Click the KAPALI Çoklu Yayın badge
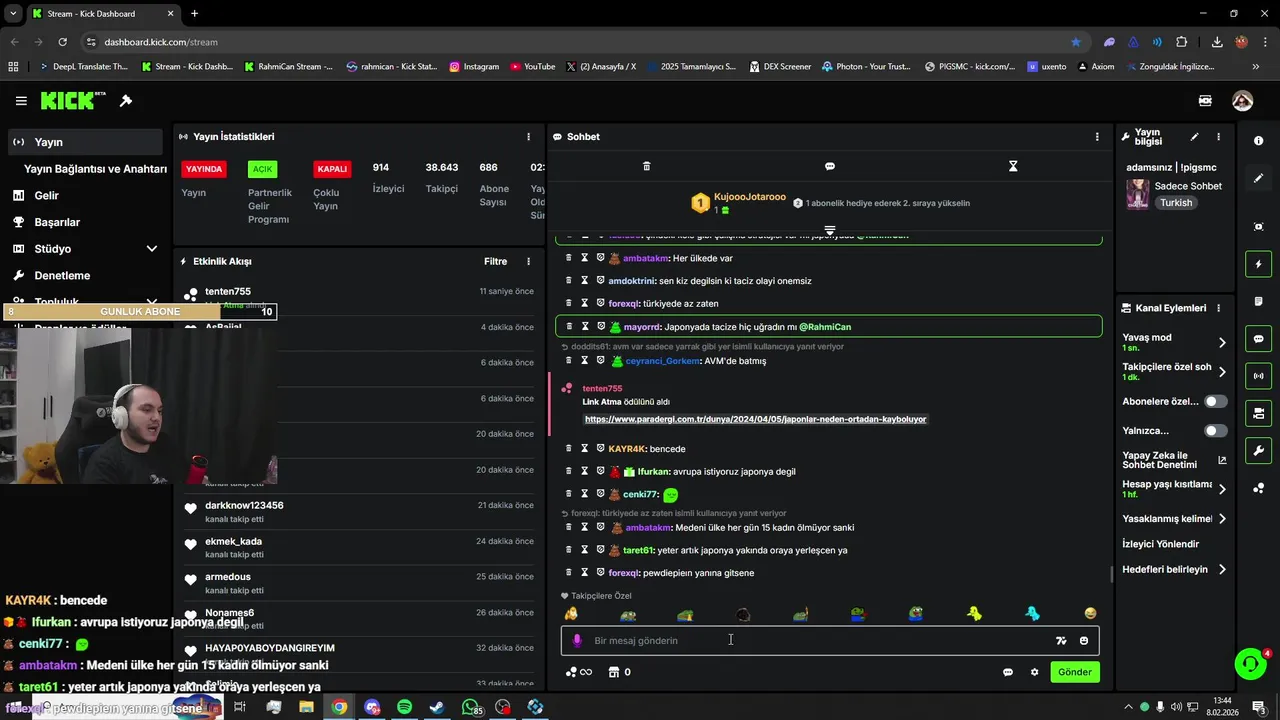Viewport: 1280px width, 720px height. coord(332,169)
